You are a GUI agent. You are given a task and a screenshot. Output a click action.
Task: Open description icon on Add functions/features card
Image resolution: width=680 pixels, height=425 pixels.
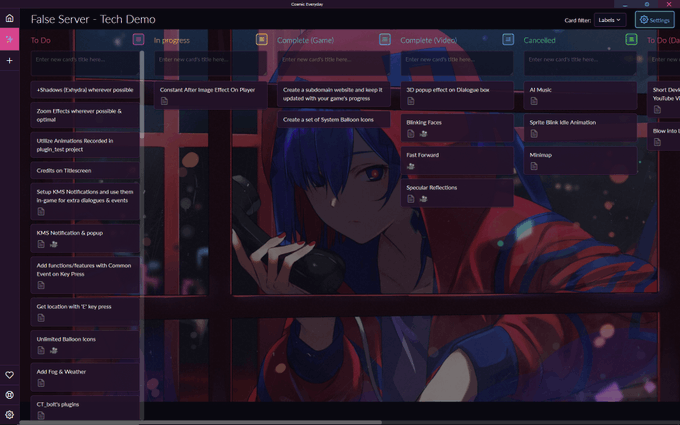41,285
